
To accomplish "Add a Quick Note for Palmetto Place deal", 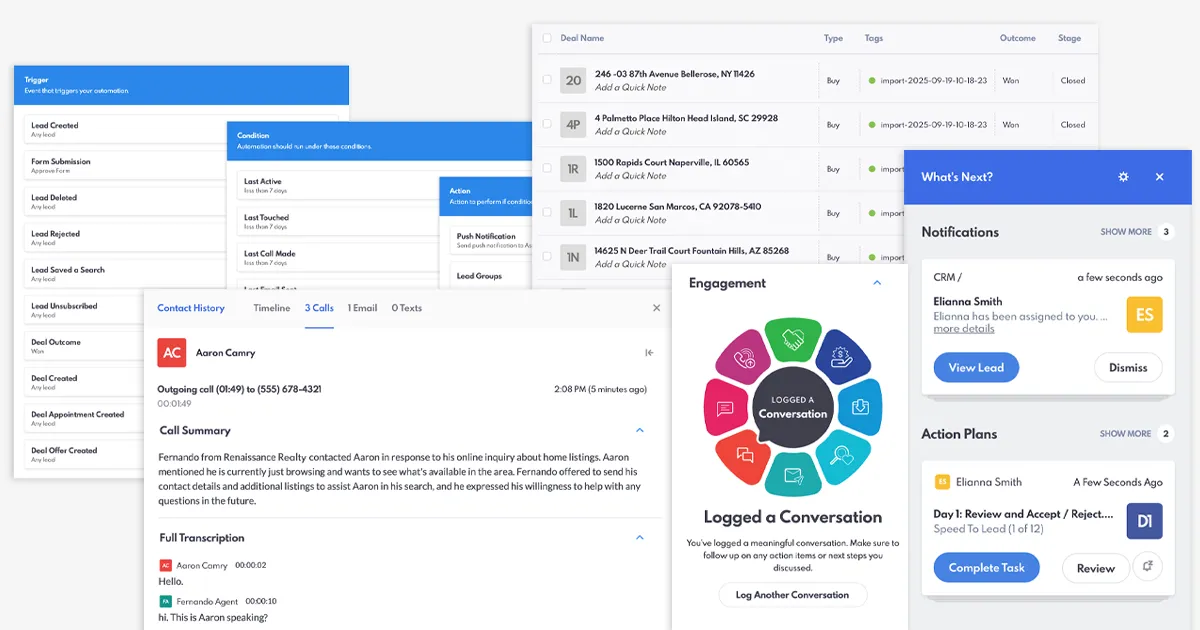I will [631, 132].
